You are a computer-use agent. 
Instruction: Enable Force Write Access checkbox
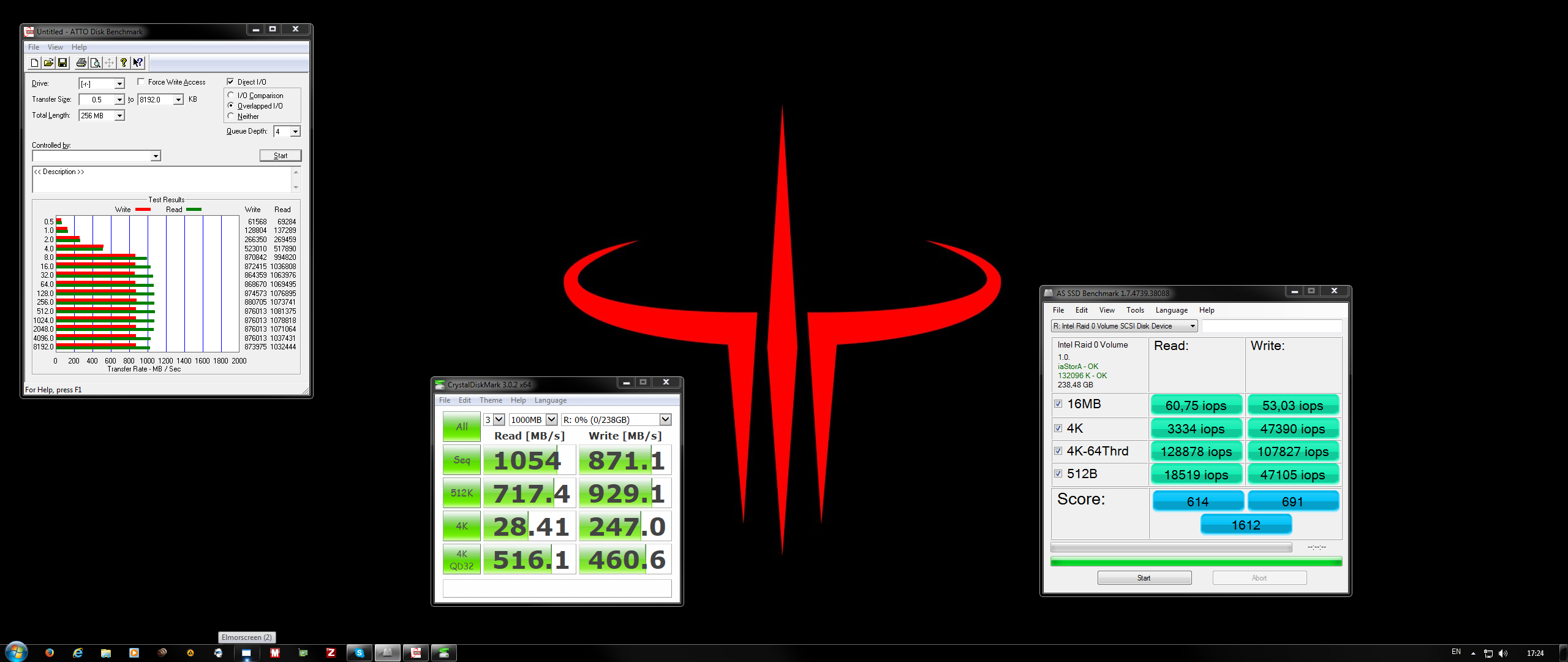click(141, 82)
